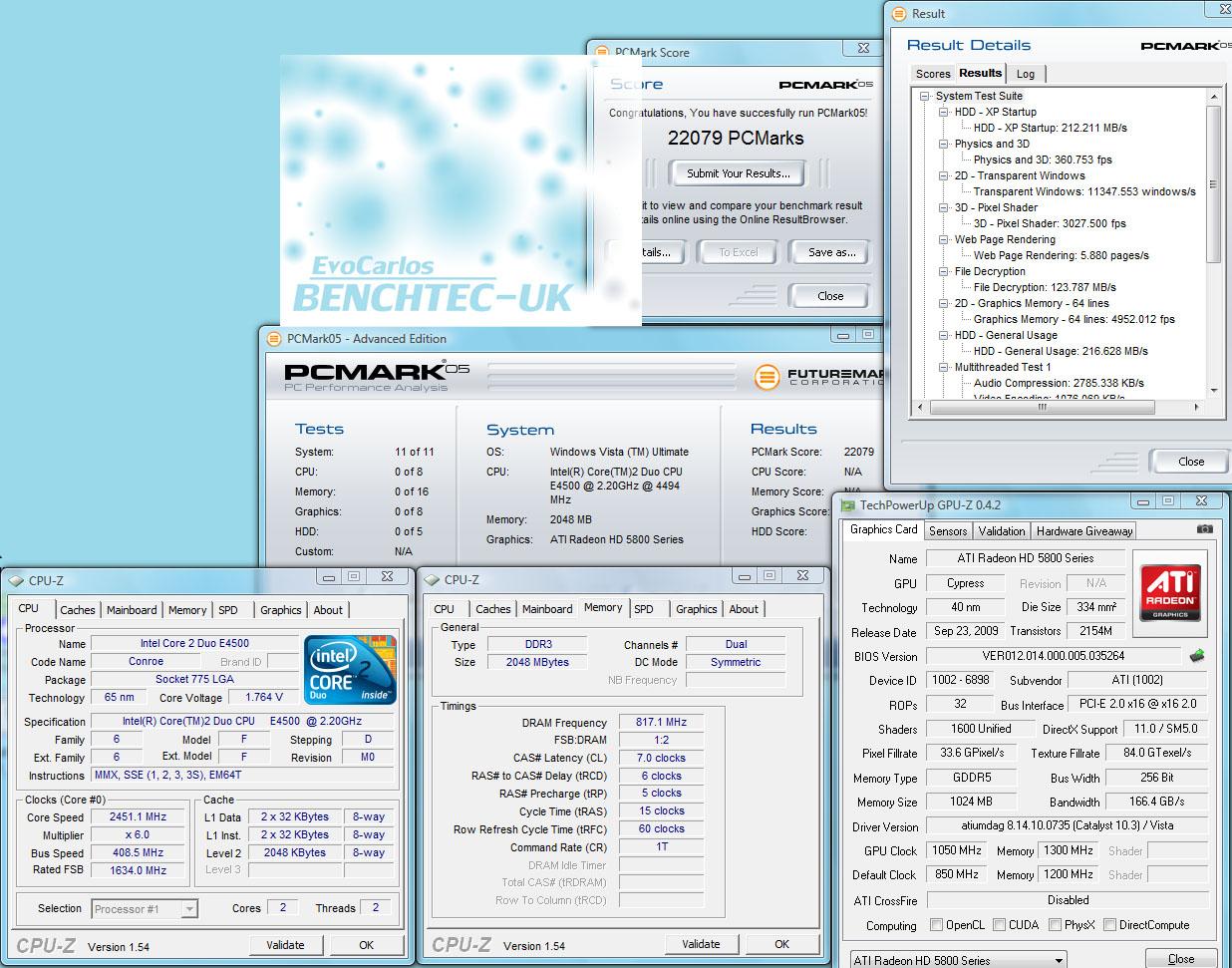Open CPU tab in right CPU-Z window

[x=445, y=609]
